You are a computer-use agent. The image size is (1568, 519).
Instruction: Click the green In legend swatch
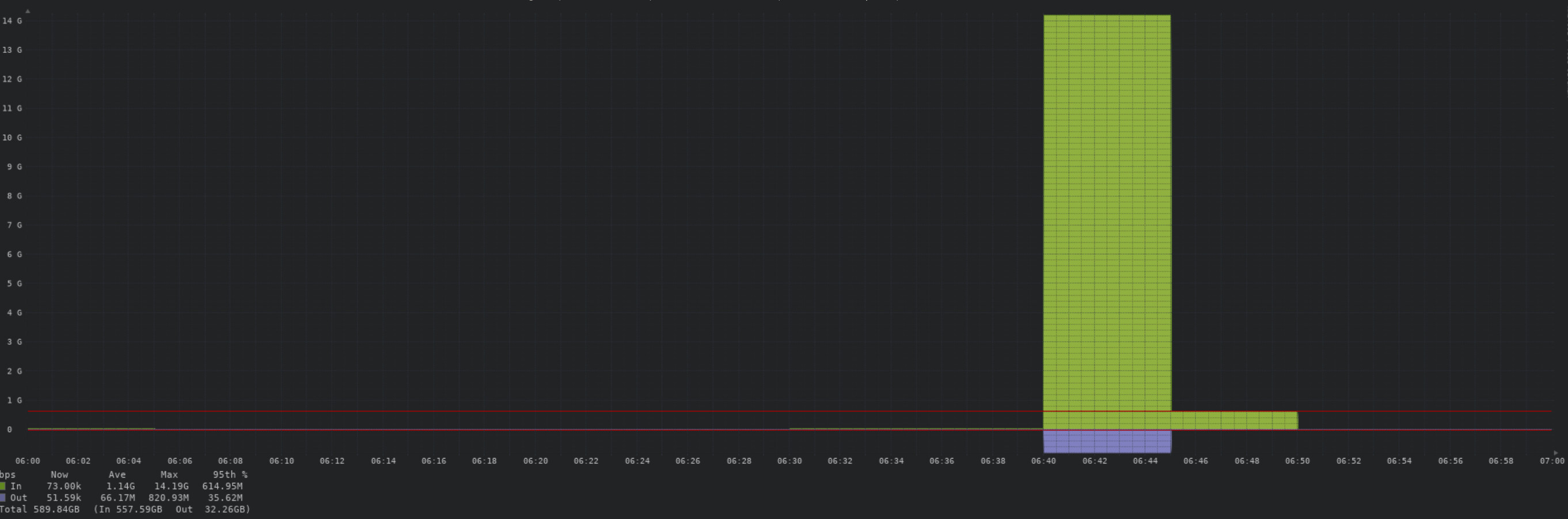4,486
